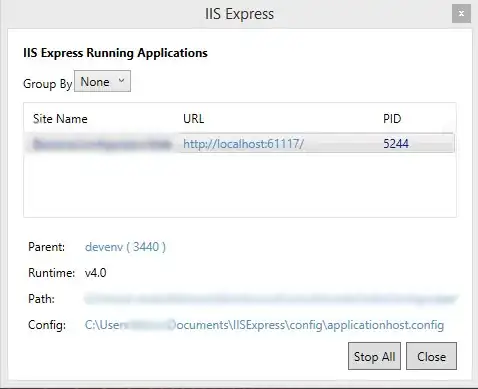
Task: Open the devenv ( 3440 ) parent link
Action: [x=125, y=247]
